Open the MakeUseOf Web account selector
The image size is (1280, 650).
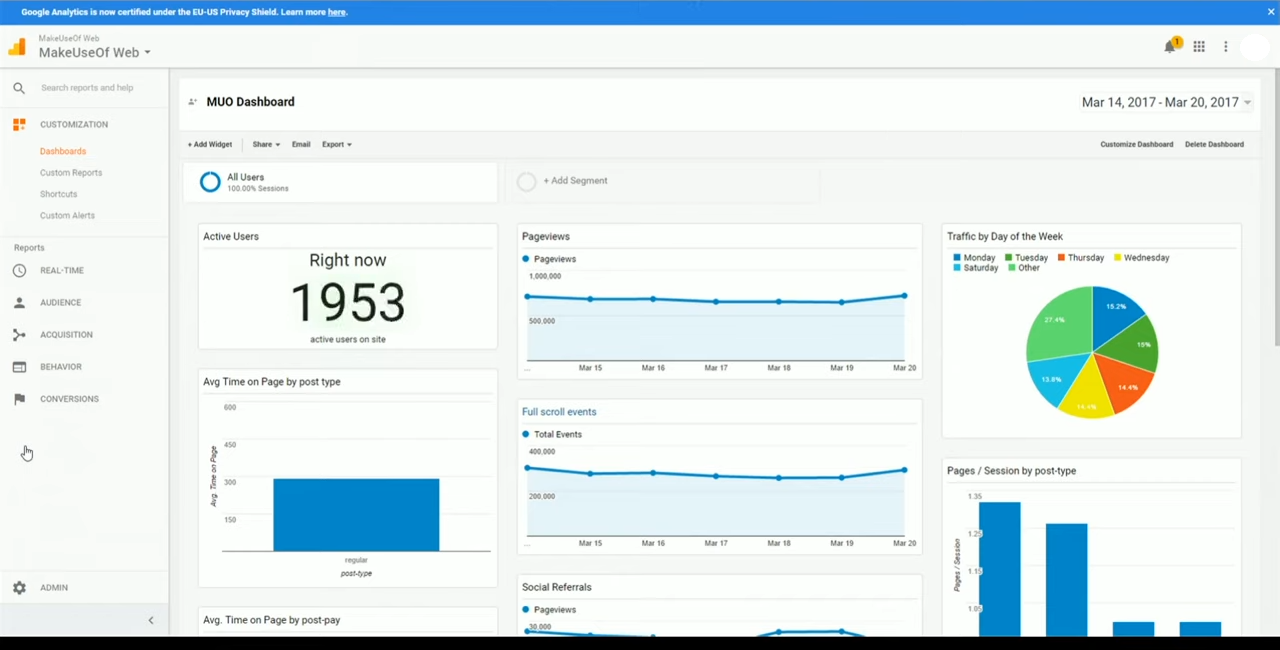coord(95,52)
